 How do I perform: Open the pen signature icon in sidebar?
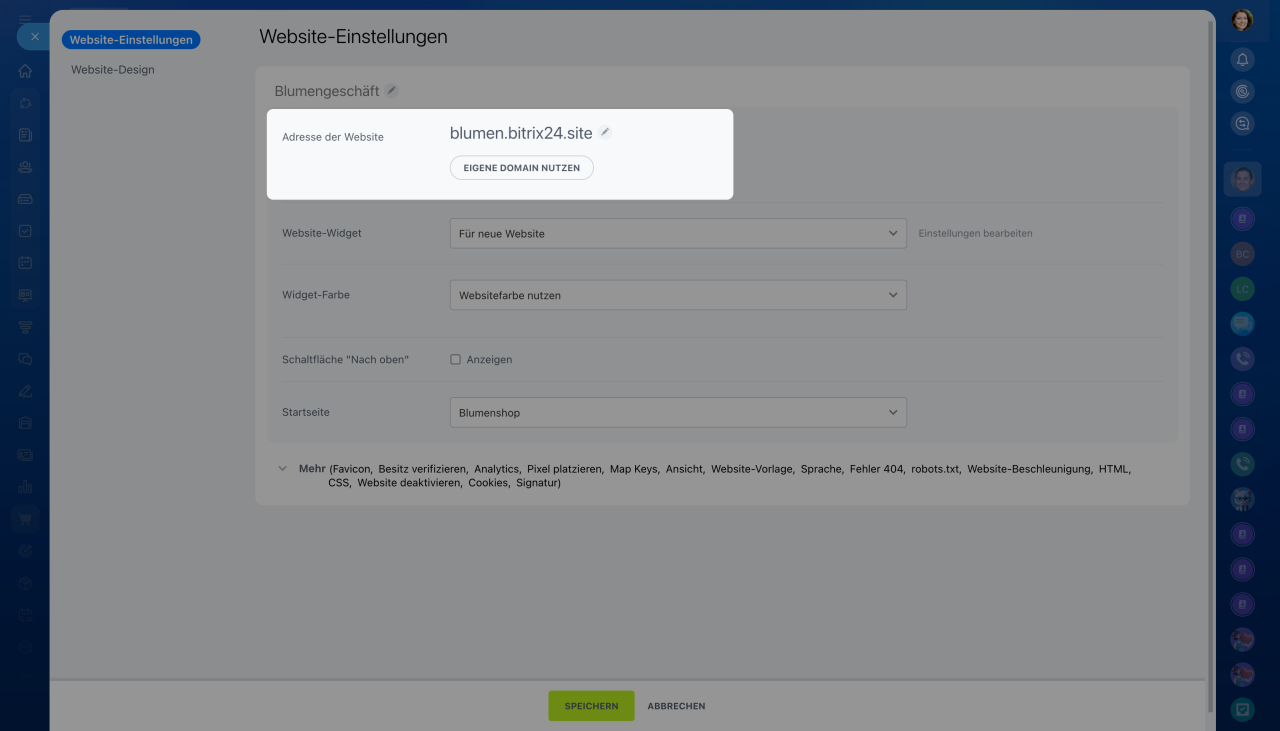click(x=25, y=391)
